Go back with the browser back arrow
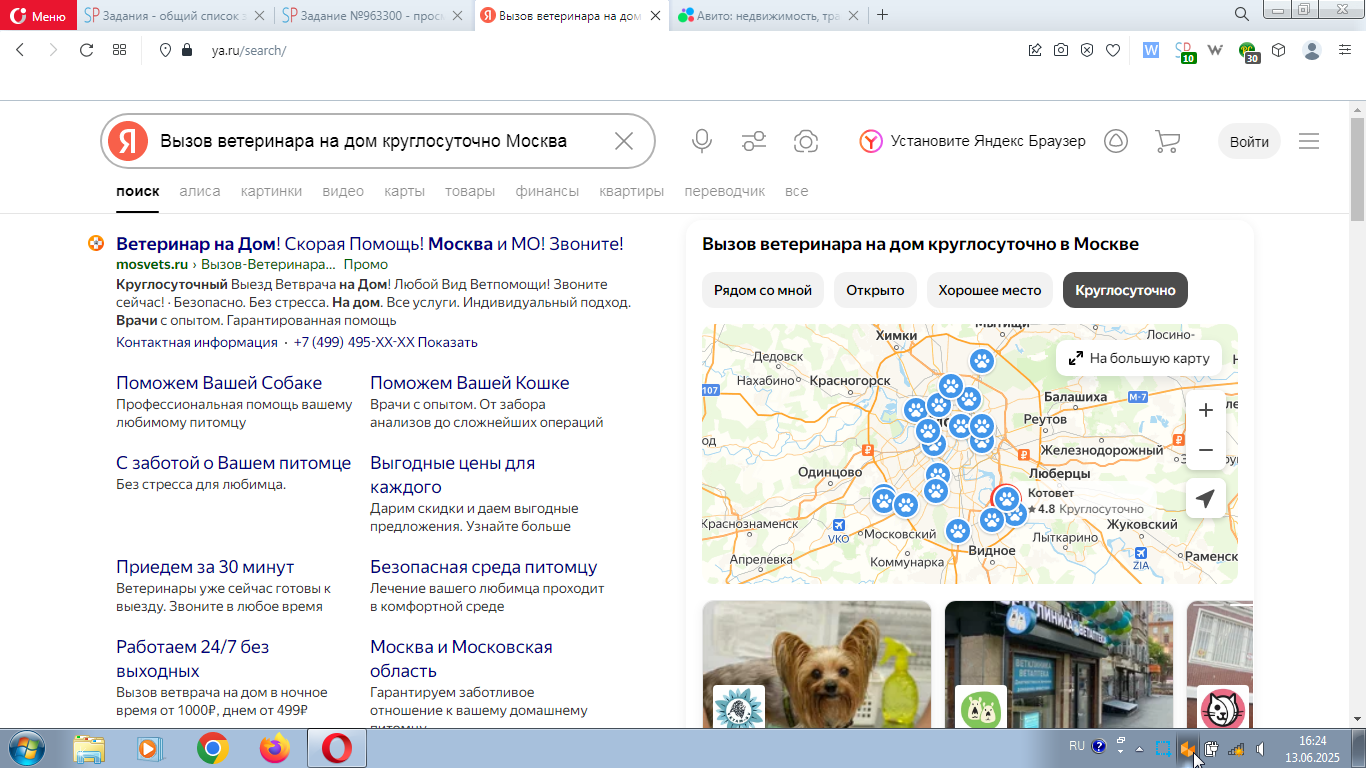The width and height of the screenshot is (1366, 768). point(20,50)
